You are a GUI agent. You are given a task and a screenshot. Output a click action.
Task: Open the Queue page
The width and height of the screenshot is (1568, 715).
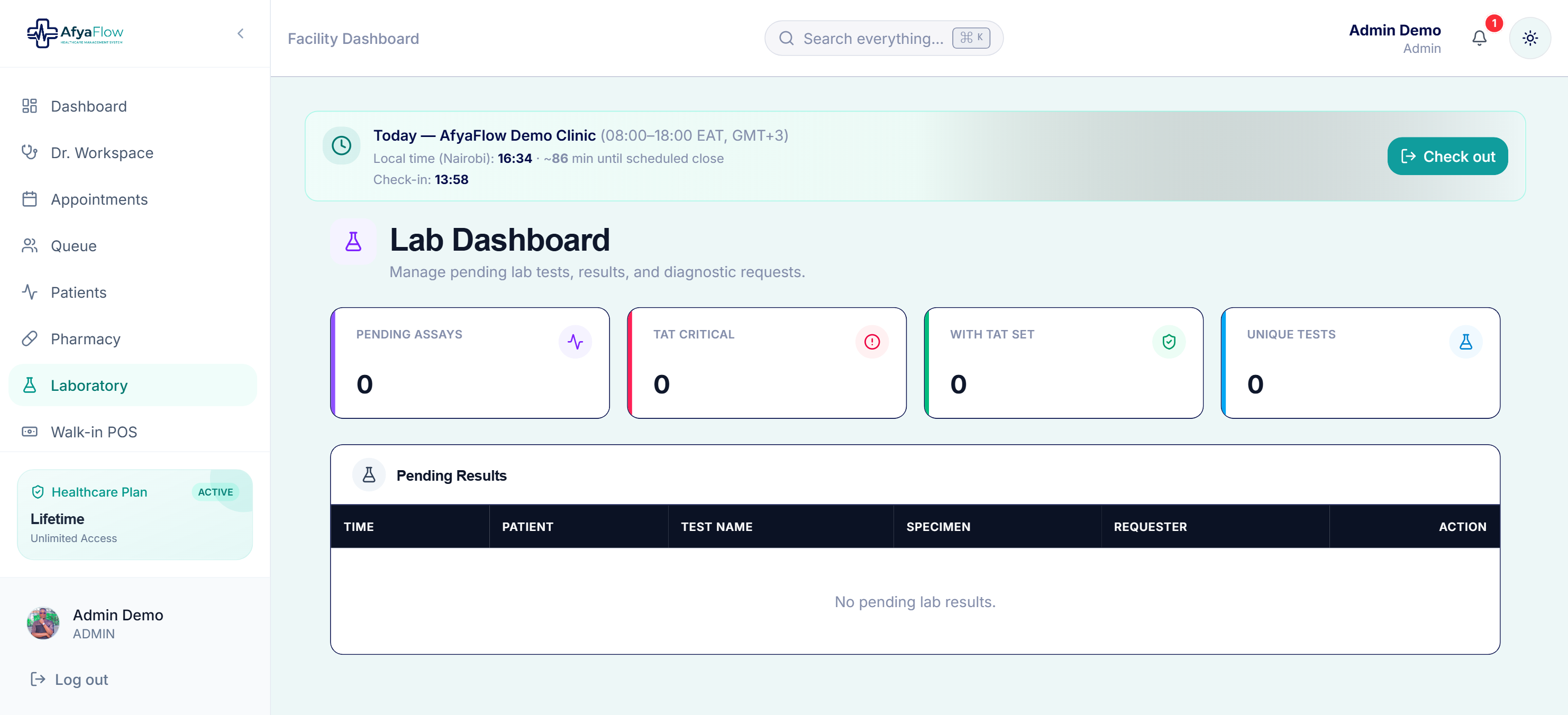(x=133, y=246)
